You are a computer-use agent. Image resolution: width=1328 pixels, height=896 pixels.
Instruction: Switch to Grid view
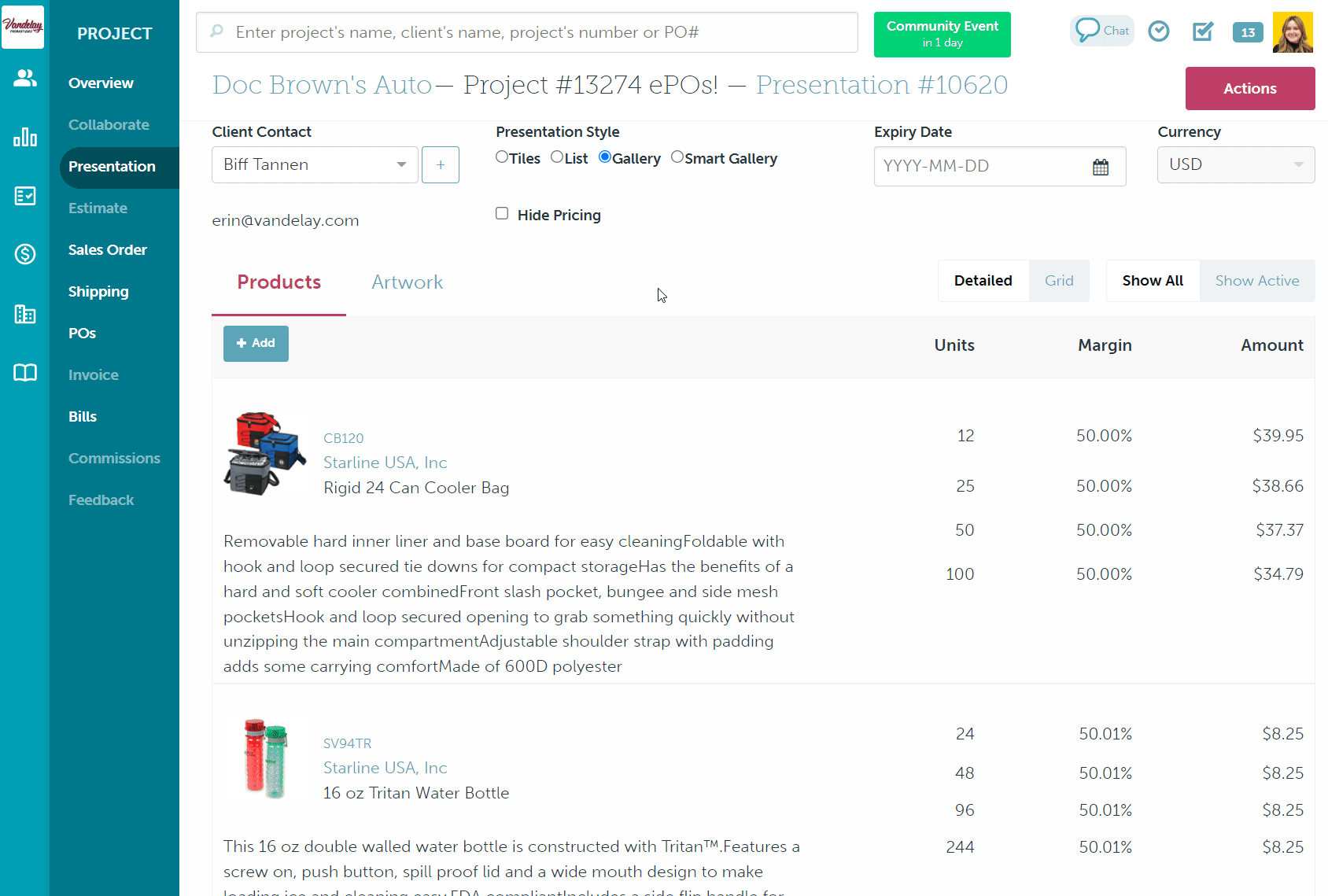[1059, 281]
